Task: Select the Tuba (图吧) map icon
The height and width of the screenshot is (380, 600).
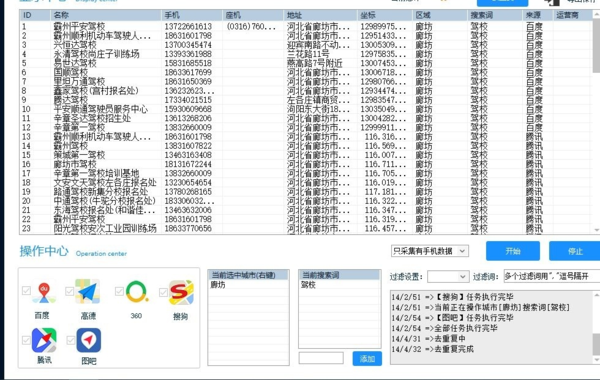Action: [x=89, y=340]
